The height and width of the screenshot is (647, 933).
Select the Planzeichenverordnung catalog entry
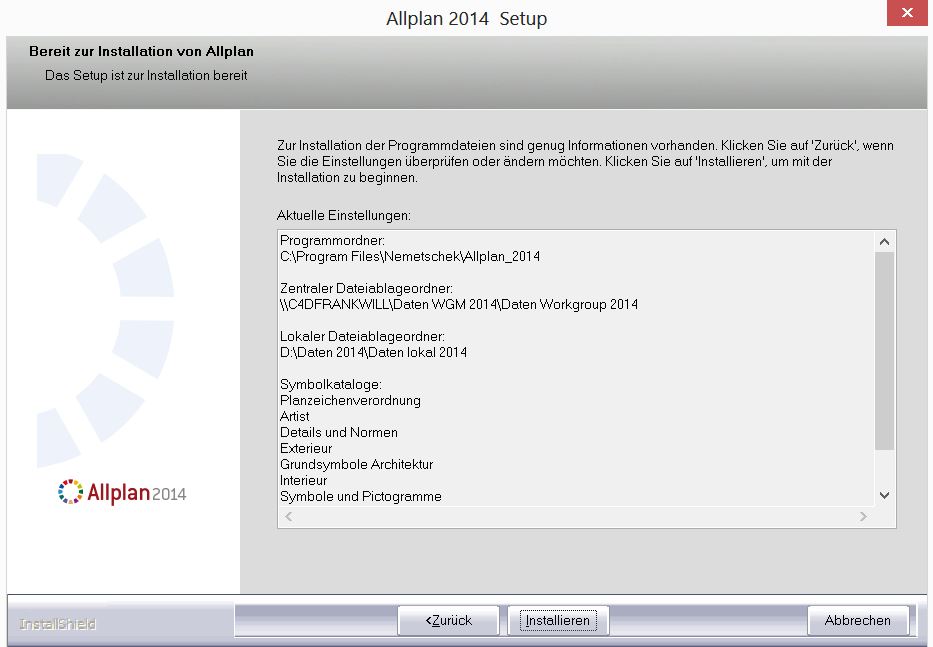[348, 400]
